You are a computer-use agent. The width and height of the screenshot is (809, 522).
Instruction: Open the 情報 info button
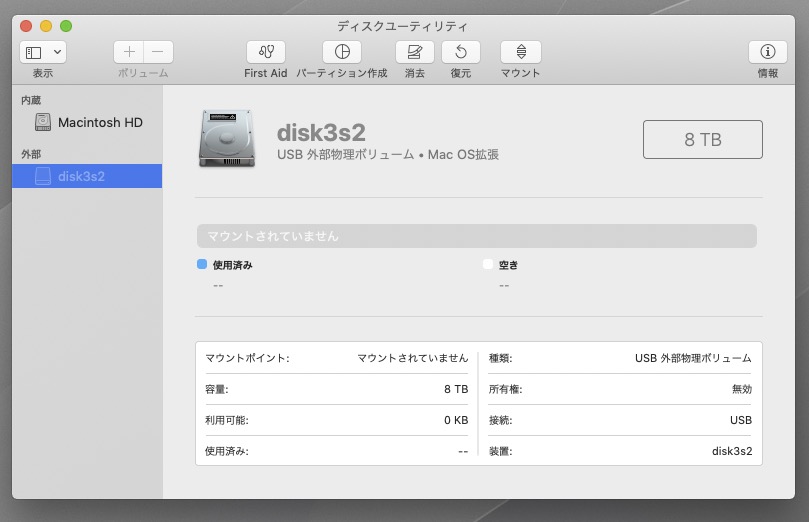(768, 52)
